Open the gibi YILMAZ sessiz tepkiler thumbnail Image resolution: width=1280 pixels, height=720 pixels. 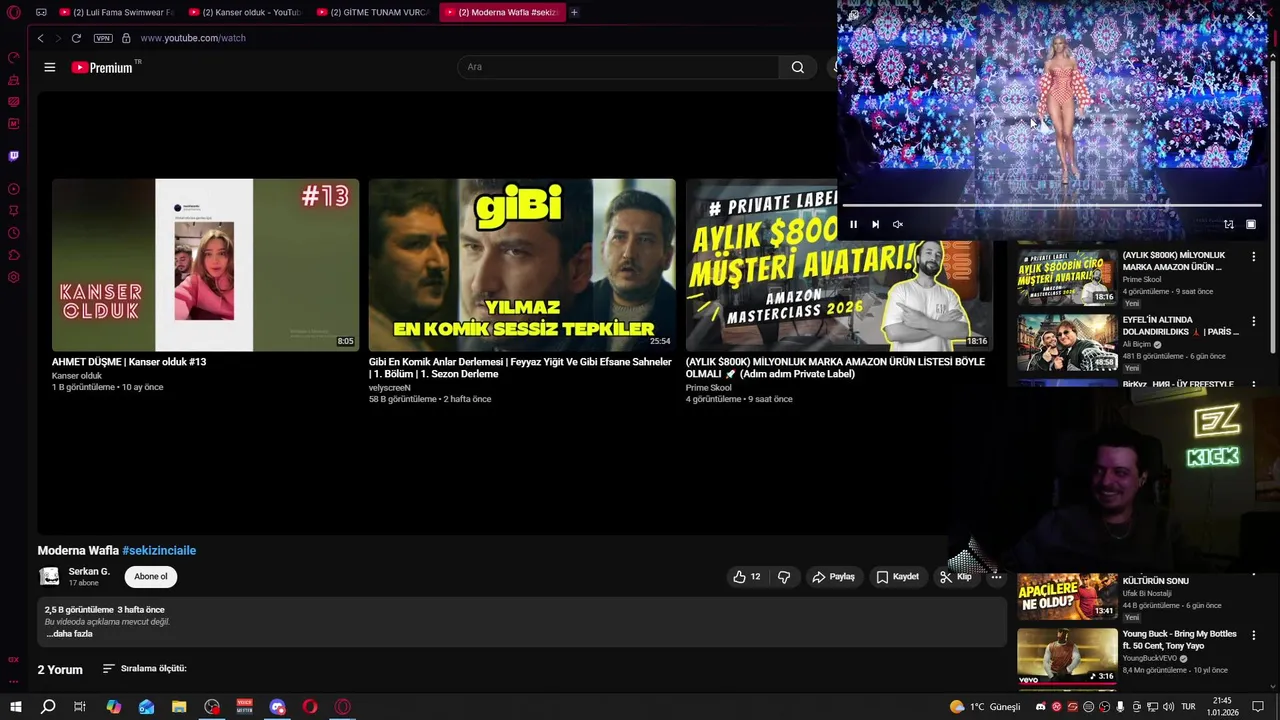click(522, 265)
